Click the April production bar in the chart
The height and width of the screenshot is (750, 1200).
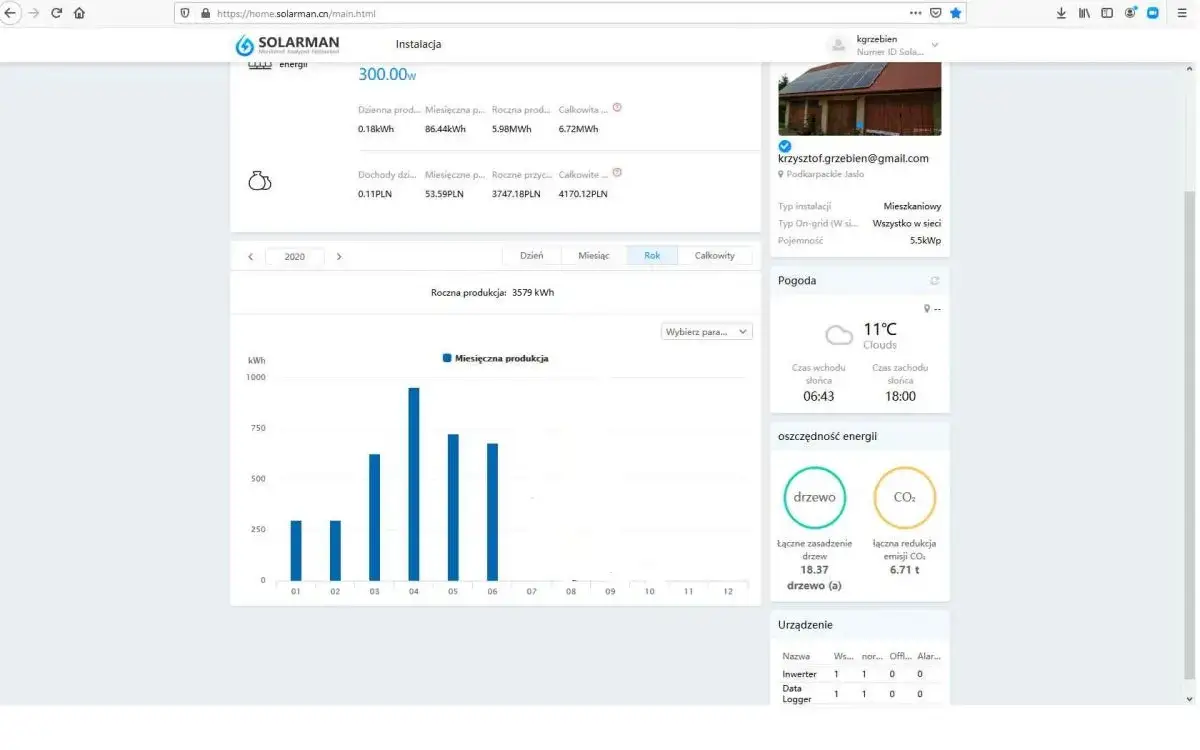point(413,484)
